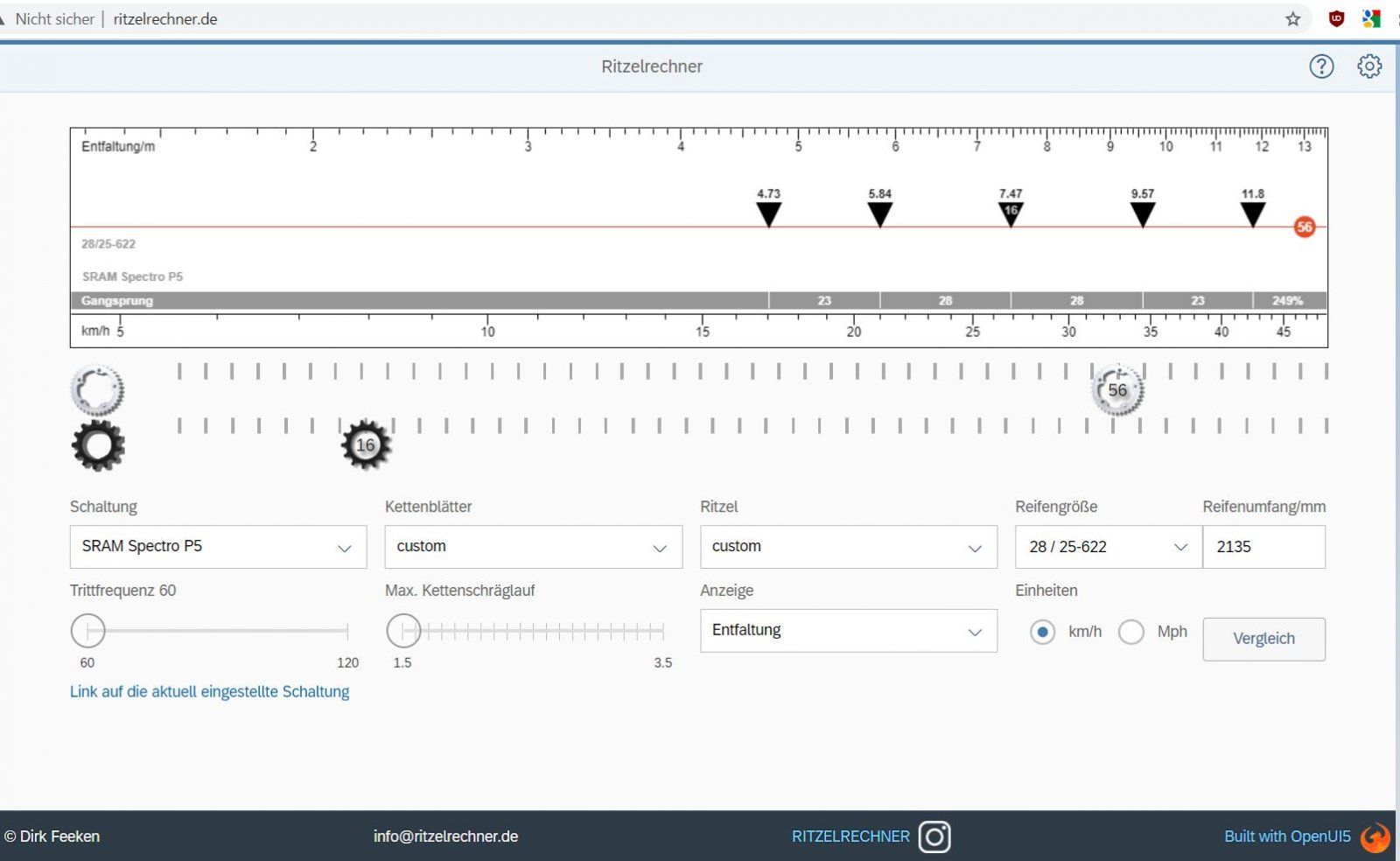Screen dimensions: 1400x861
Task: Click the Reifenumfang/mm input field
Action: coord(1263,547)
